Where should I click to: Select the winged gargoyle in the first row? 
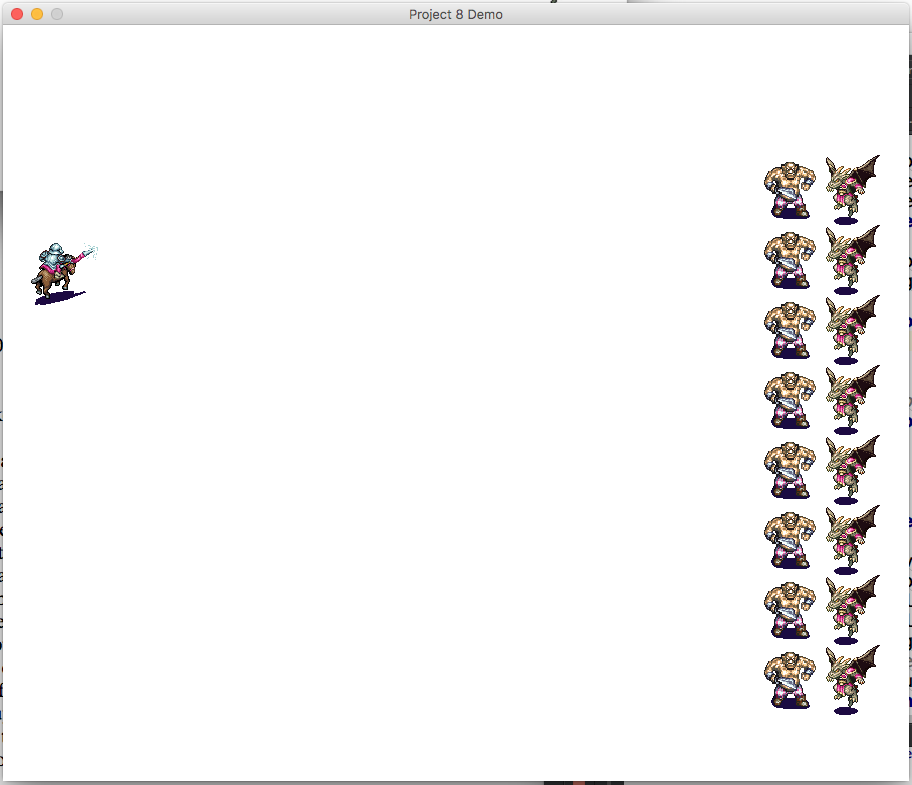[x=852, y=190]
